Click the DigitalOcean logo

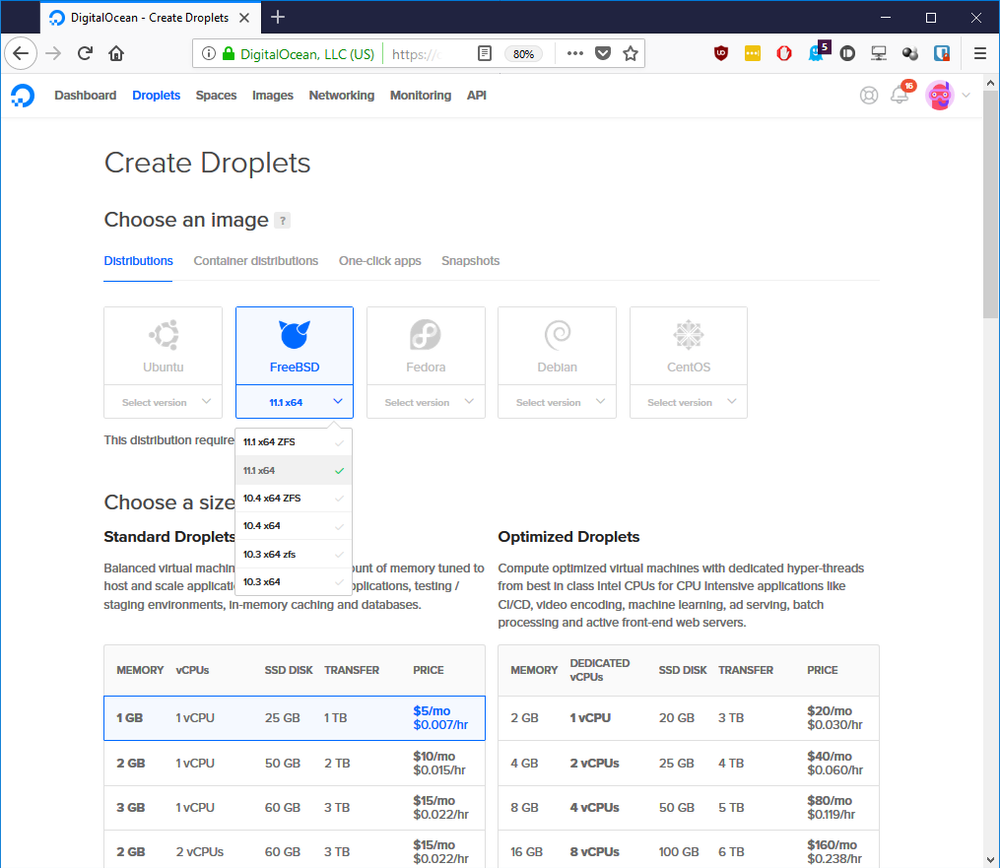click(x=22, y=95)
